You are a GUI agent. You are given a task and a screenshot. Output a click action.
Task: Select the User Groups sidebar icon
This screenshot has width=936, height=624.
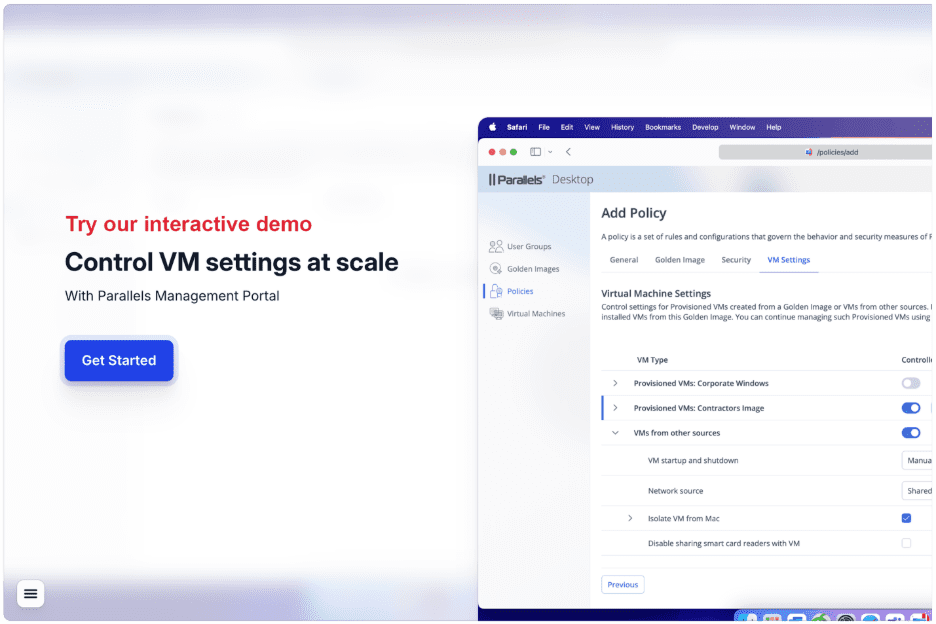[495, 246]
